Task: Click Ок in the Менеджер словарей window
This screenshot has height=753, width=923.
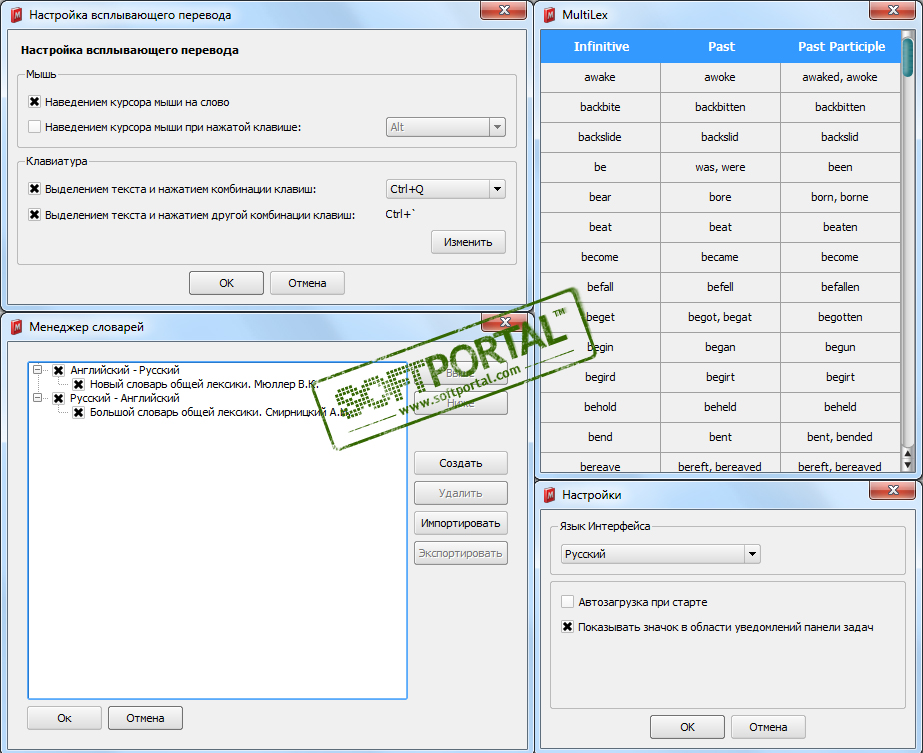Action: pos(64,718)
